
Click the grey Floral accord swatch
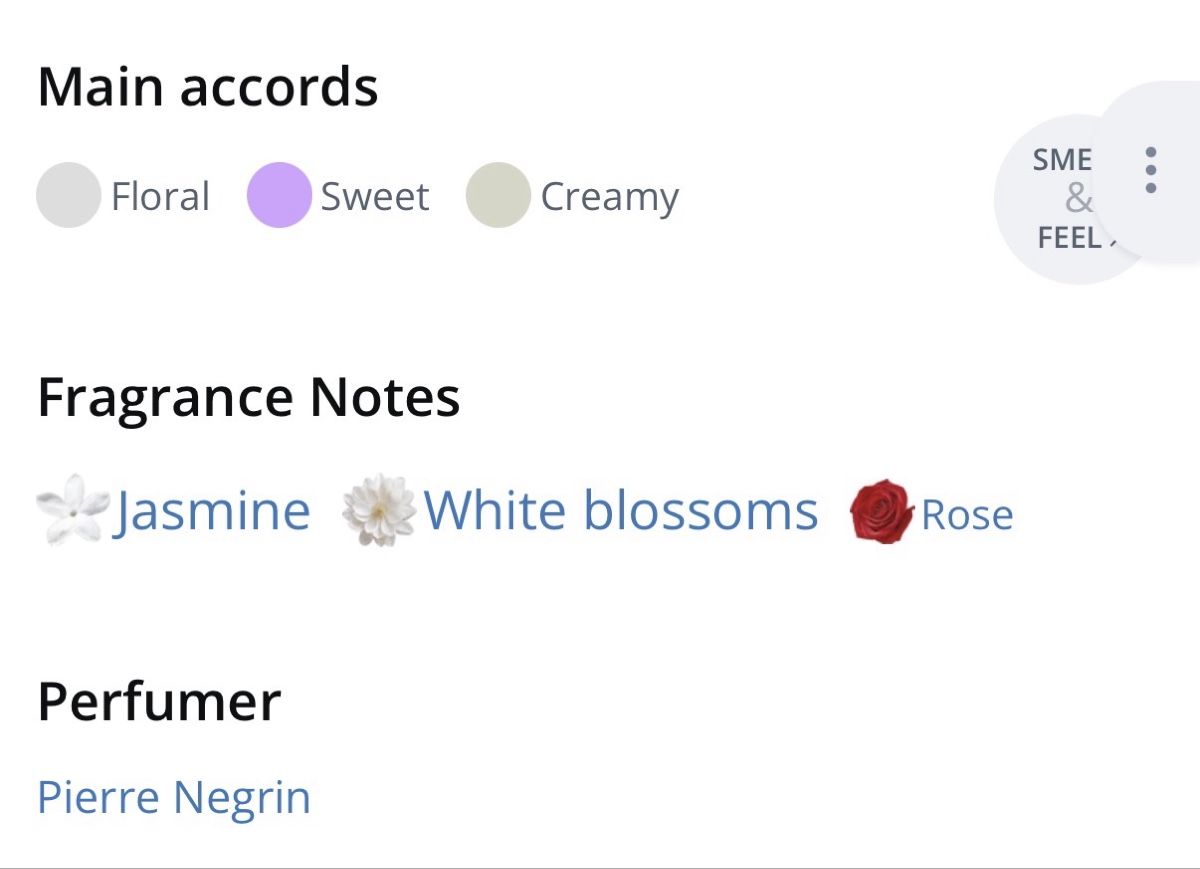coord(68,195)
